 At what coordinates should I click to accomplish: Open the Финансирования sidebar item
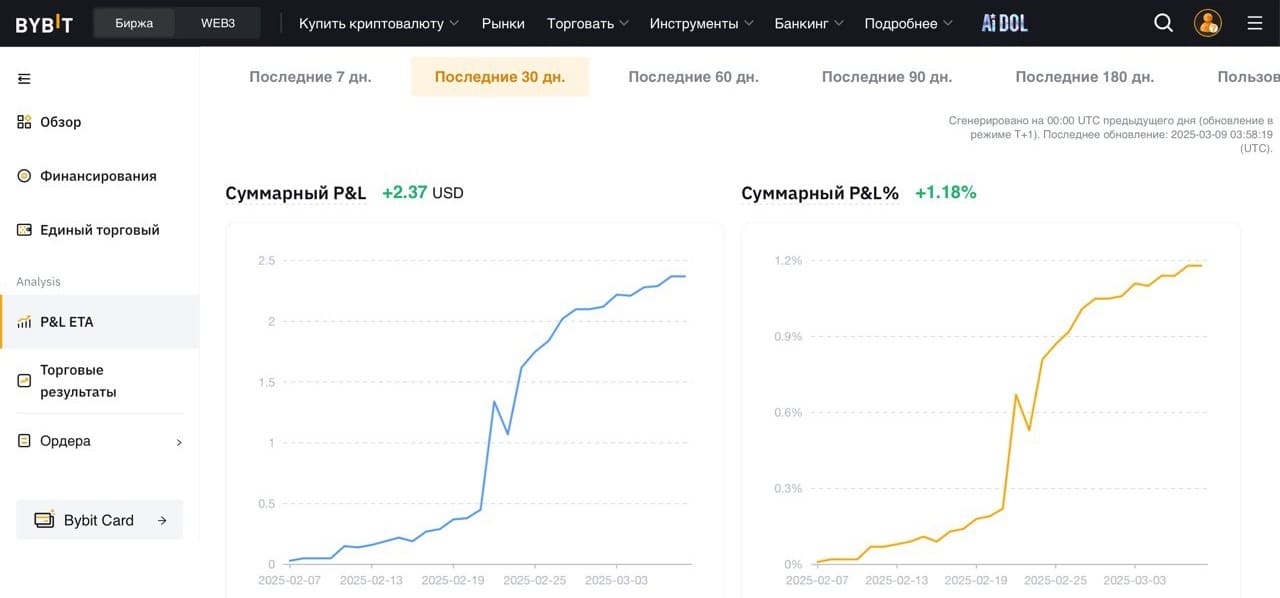click(100, 176)
